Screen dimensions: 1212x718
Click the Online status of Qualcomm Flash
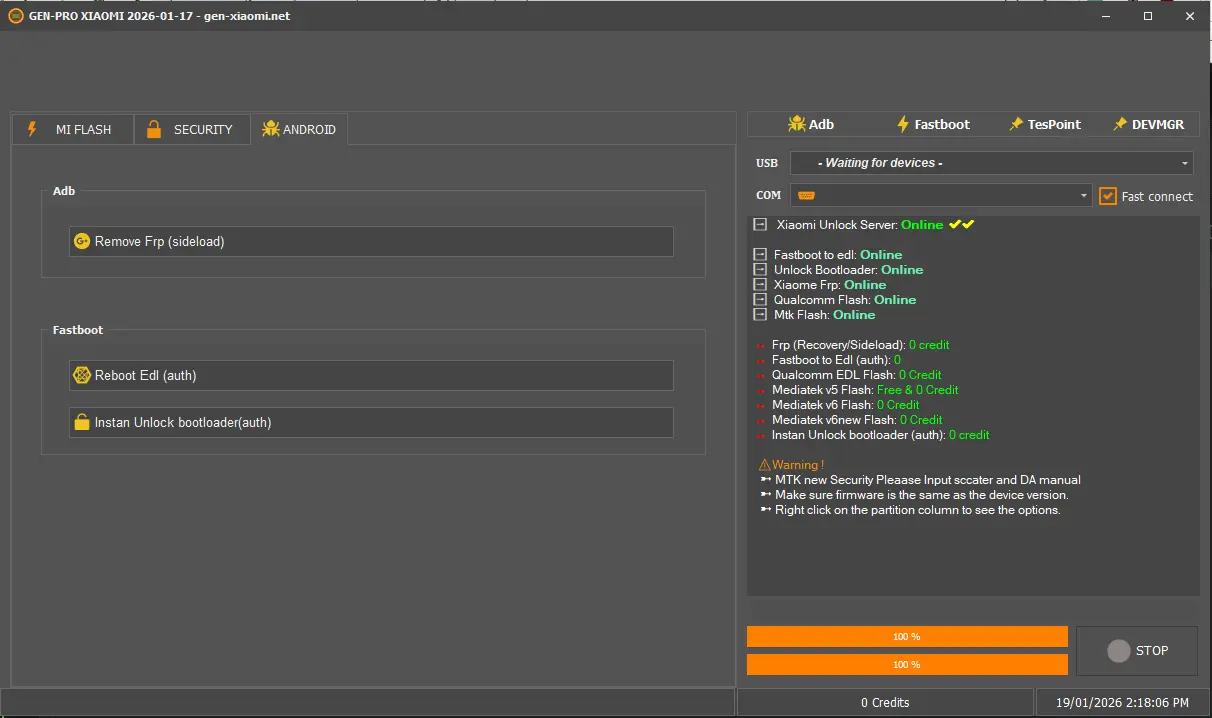point(895,300)
